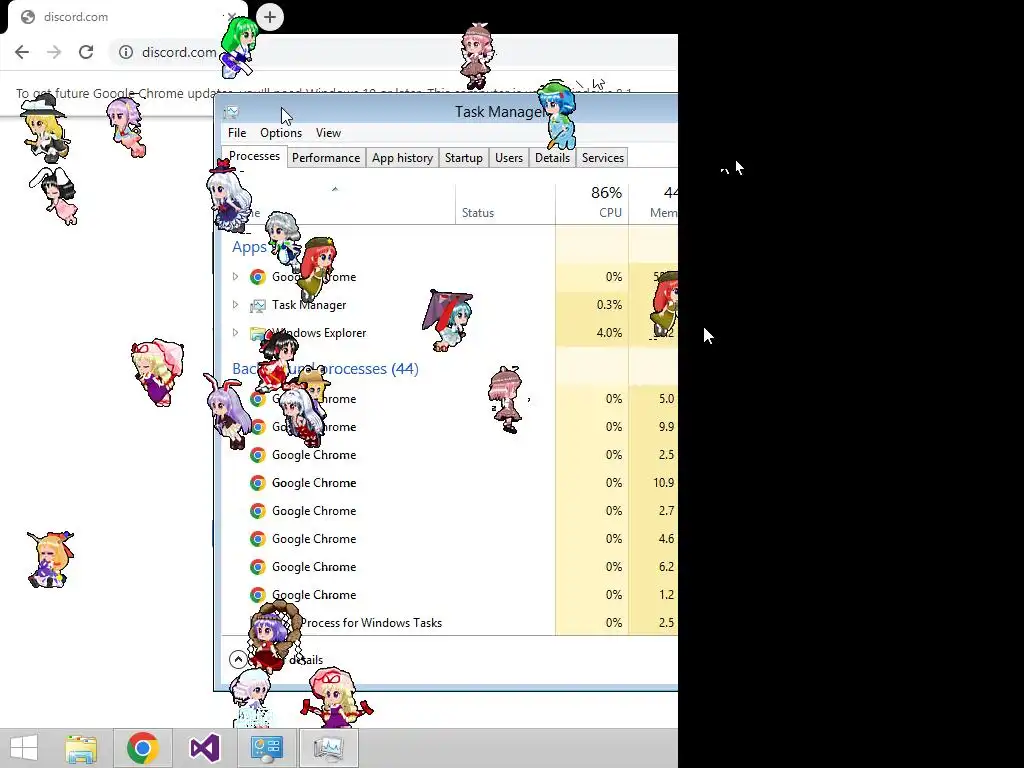The width and height of the screenshot is (1024, 768).
Task: Select the Windows Explorer process row
Action: (x=450, y=333)
